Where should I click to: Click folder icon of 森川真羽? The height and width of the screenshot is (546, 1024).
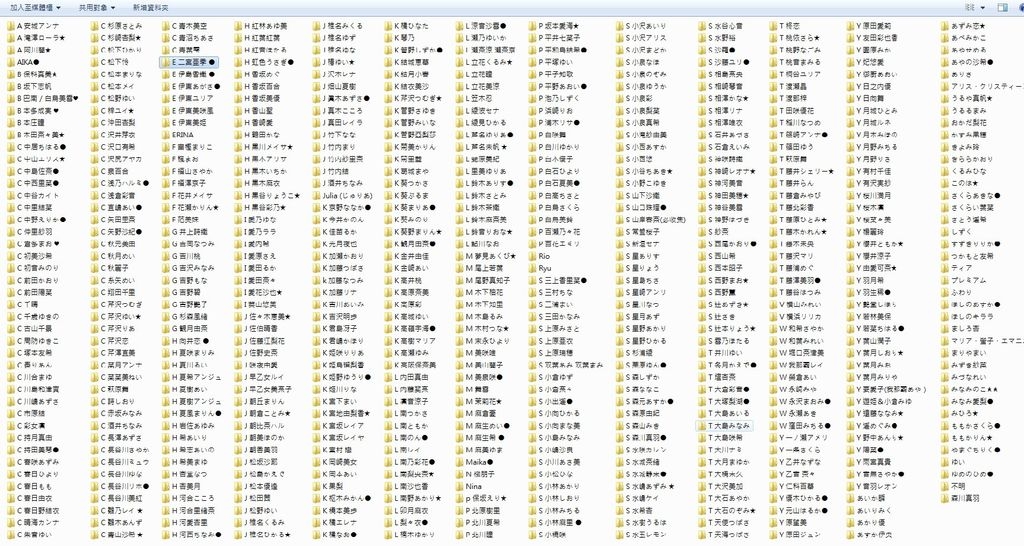(944, 498)
